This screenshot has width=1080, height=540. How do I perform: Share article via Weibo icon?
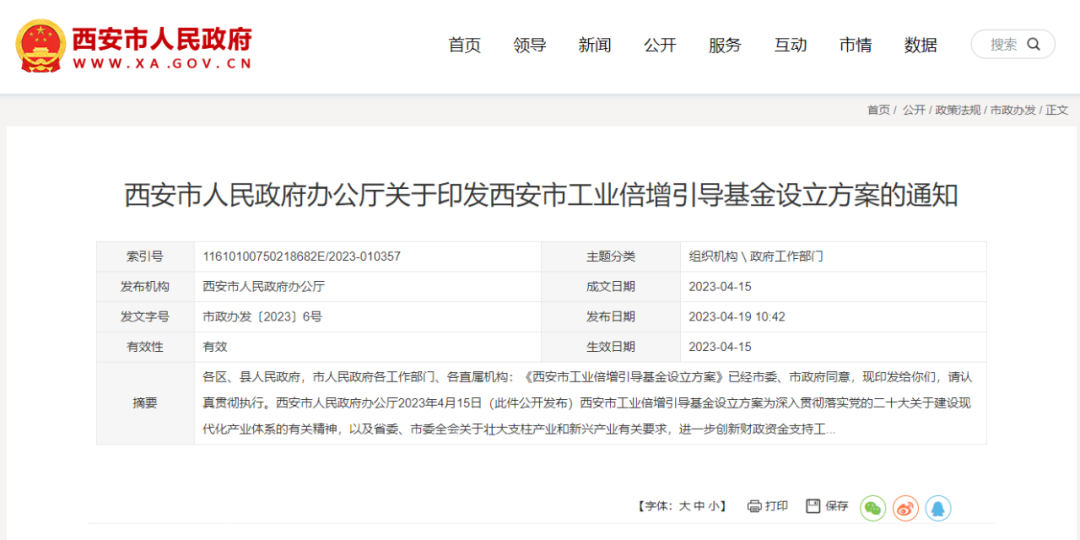905,508
